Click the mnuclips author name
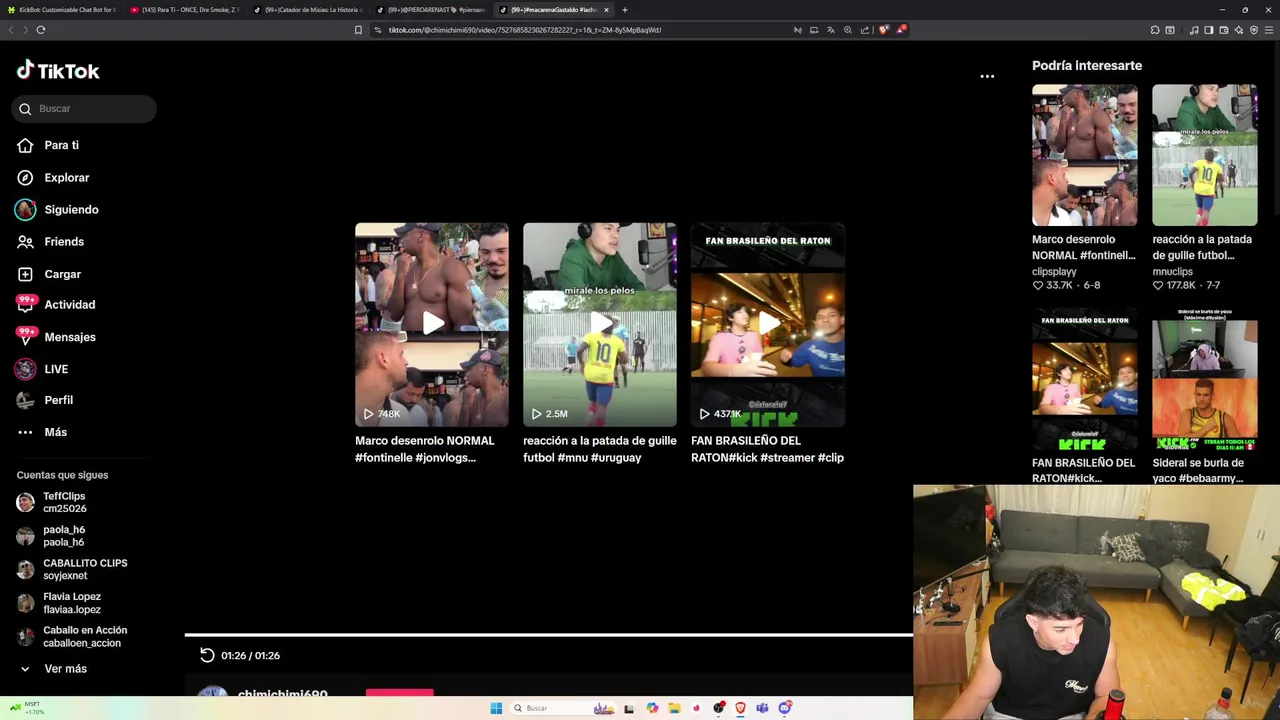Image resolution: width=1280 pixels, height=720 pixels. pyautogui.click(x=1172, y=271)
